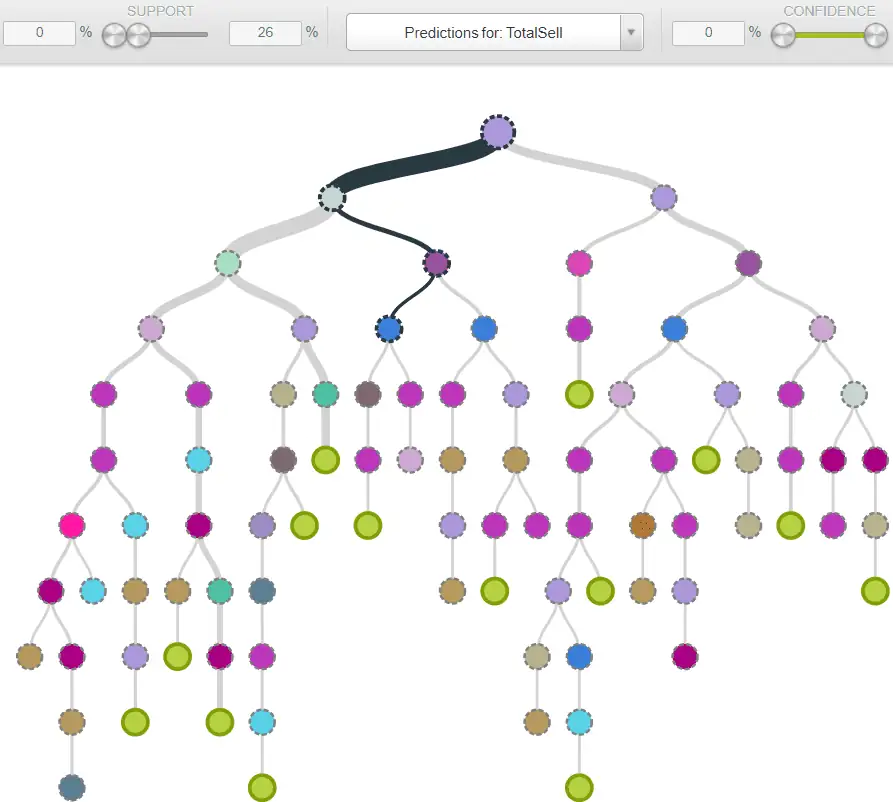Click the left handle of the Support slider
Viewport: 893px width, 802px height.
(113, 35)
